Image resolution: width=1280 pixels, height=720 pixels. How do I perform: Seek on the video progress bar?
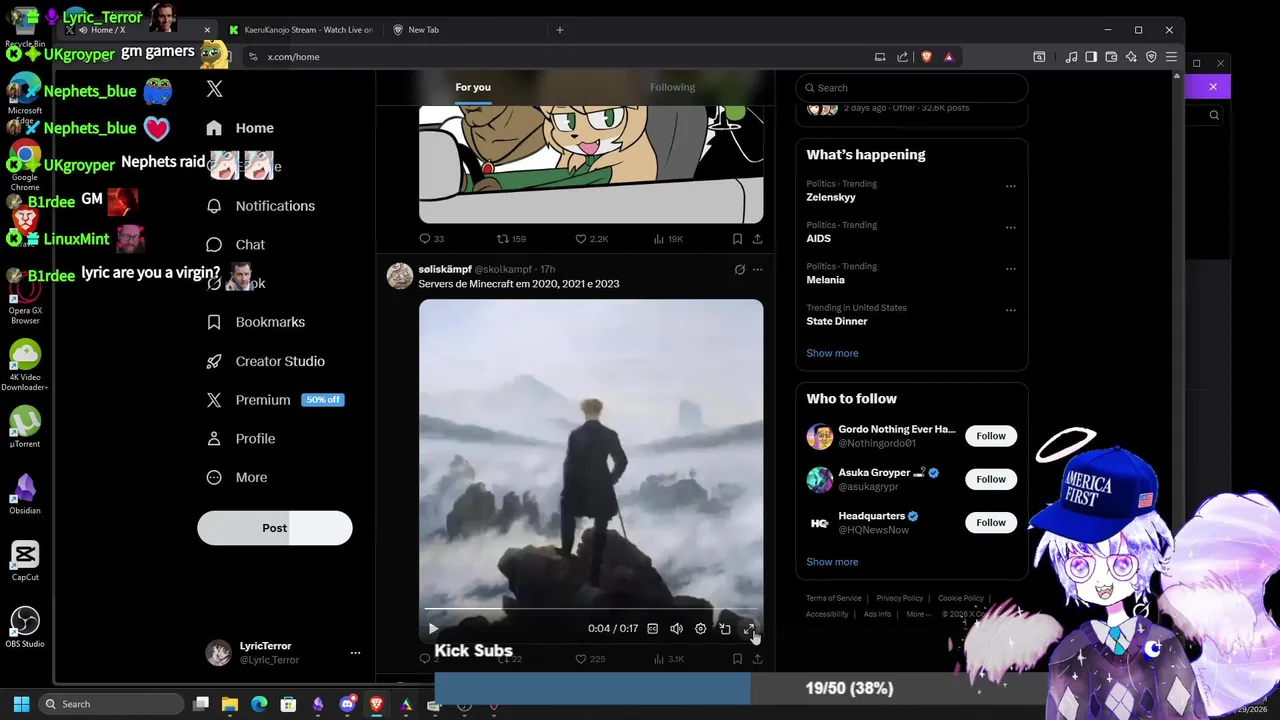[591, 609]
